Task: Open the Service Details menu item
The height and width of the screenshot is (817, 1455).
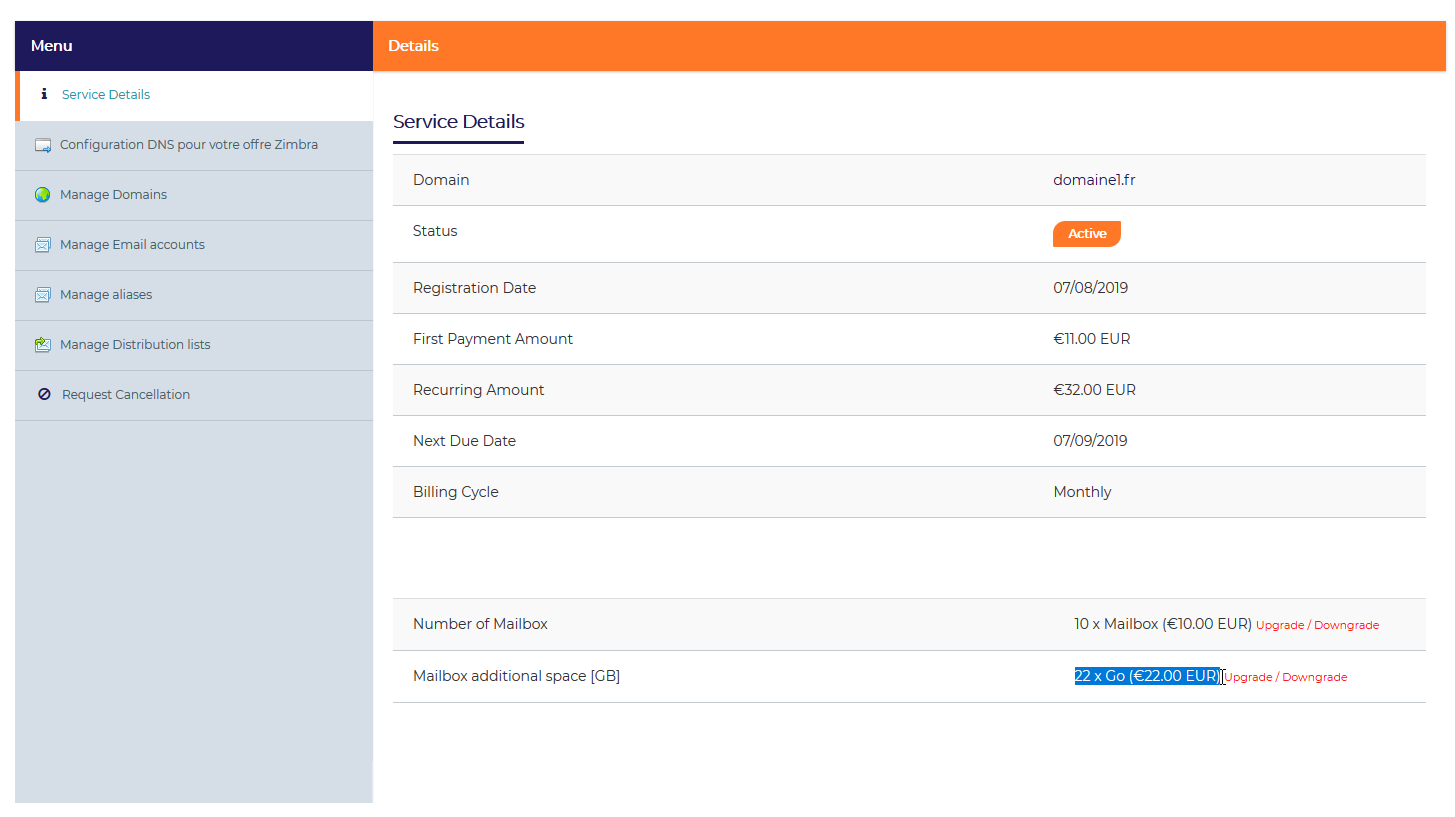Action: (x=195, y=95)
